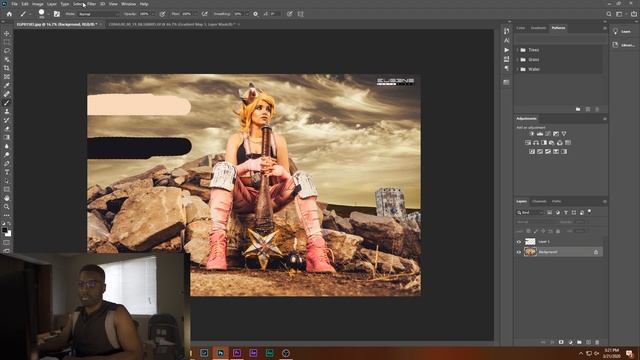This screenshot has height=360, width=640.
Task: Open Premiere Pro from the taskbar
Action: 237,353
